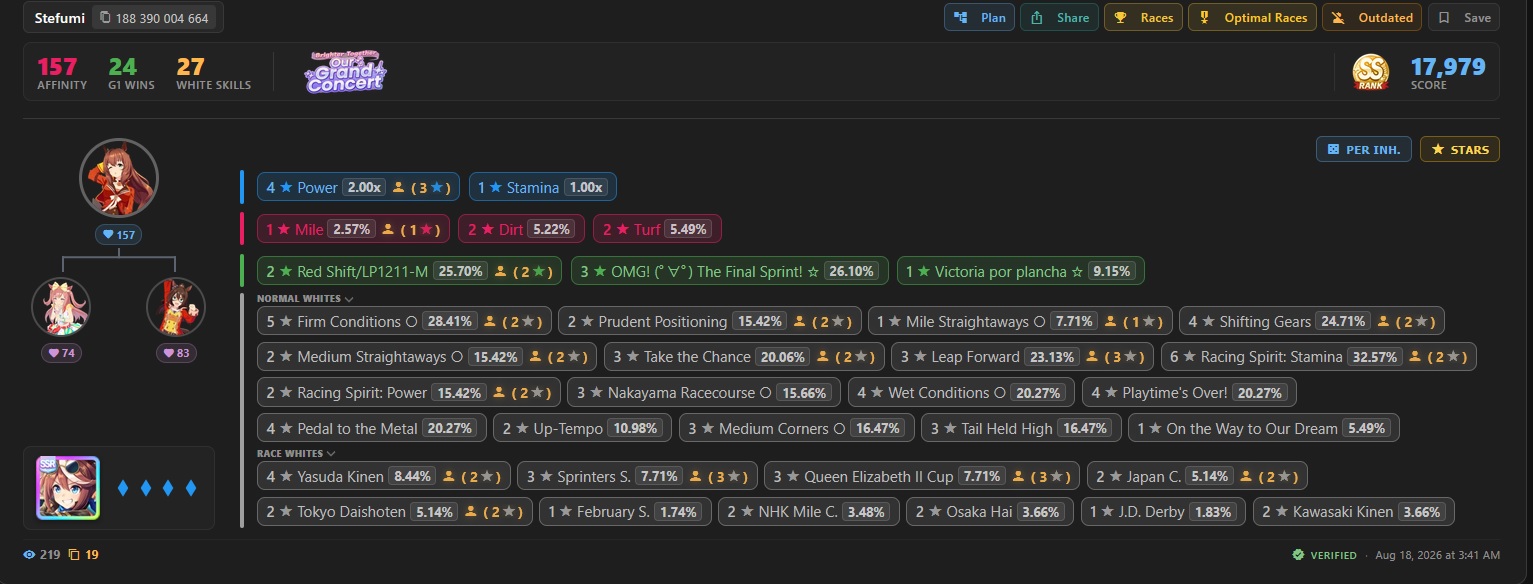Select the February S. race chip
The height and width of the screenshot is (584, 1533).
(x=626, y=512)
